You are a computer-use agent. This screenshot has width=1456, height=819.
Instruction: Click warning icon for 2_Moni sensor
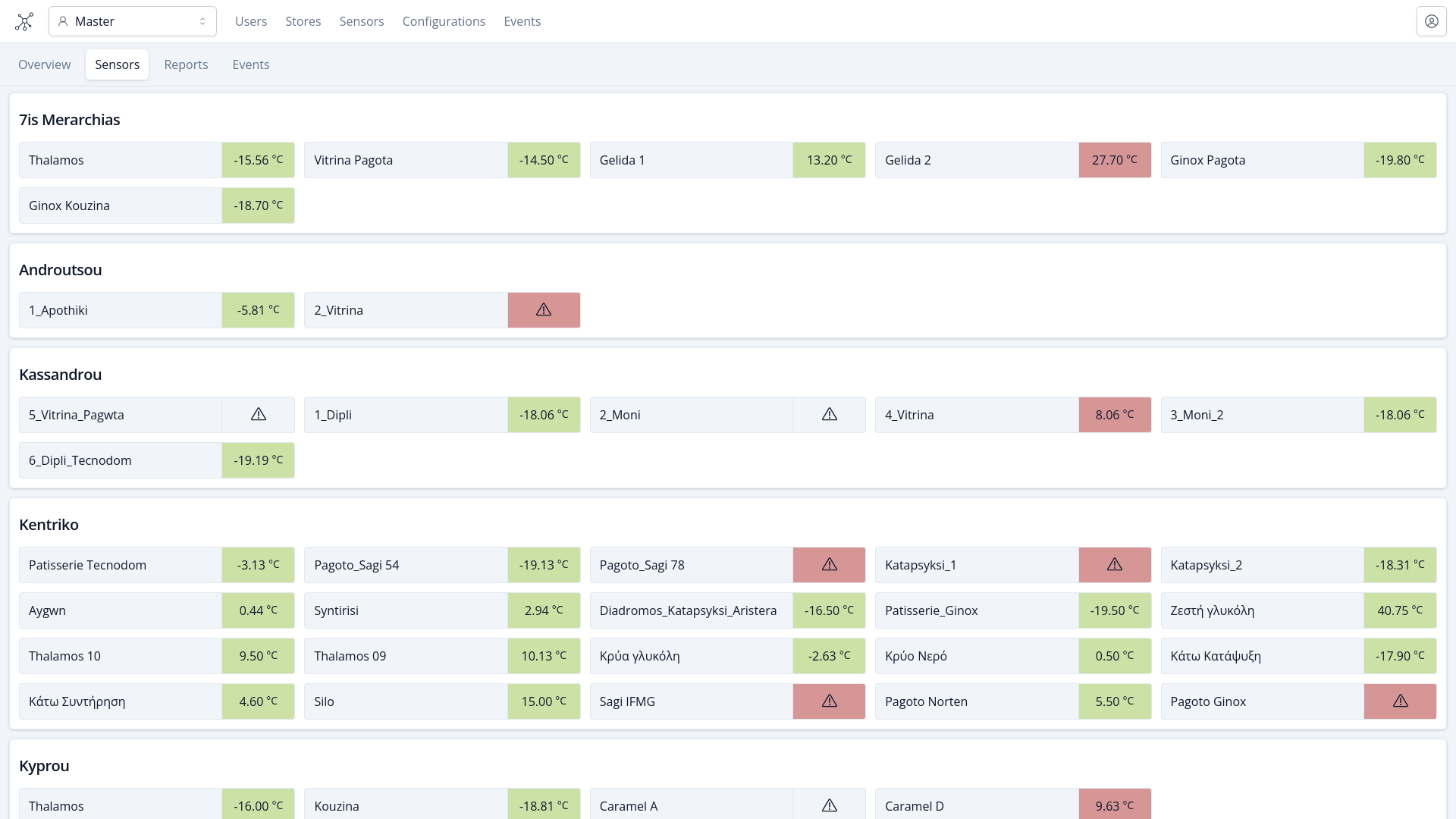click(830, 415)
